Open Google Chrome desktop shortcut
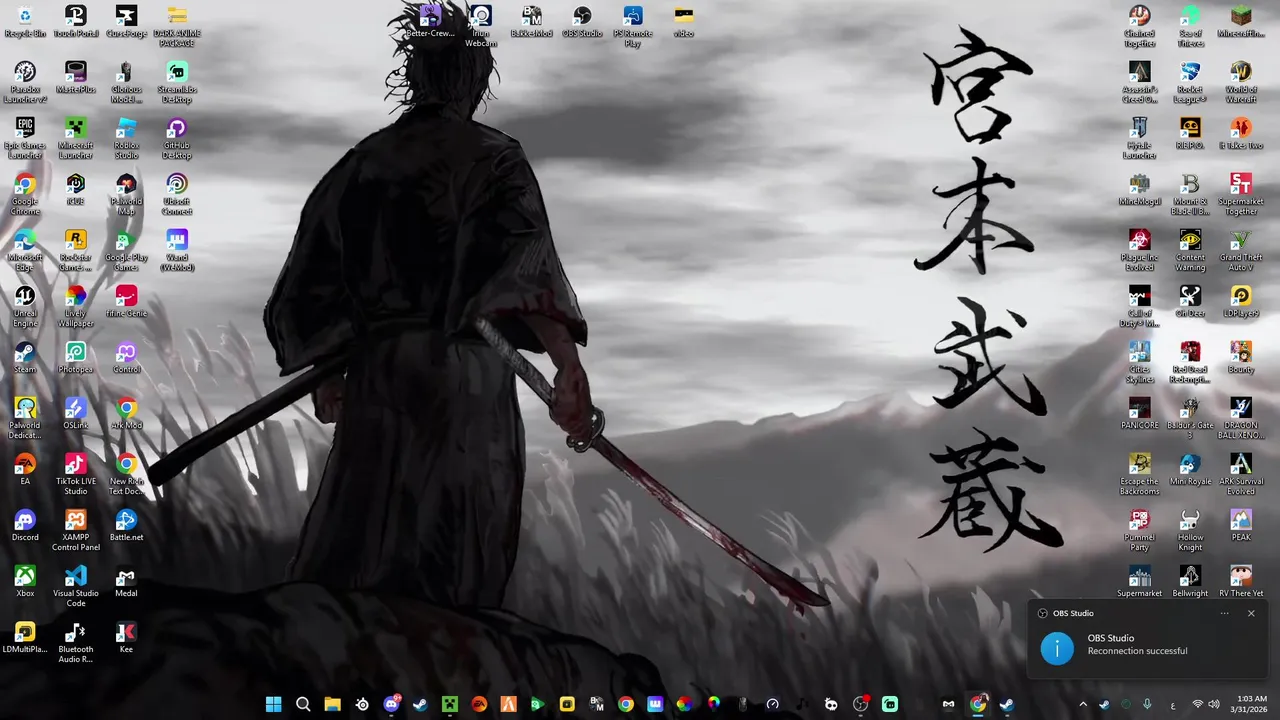 coord(25,195)
